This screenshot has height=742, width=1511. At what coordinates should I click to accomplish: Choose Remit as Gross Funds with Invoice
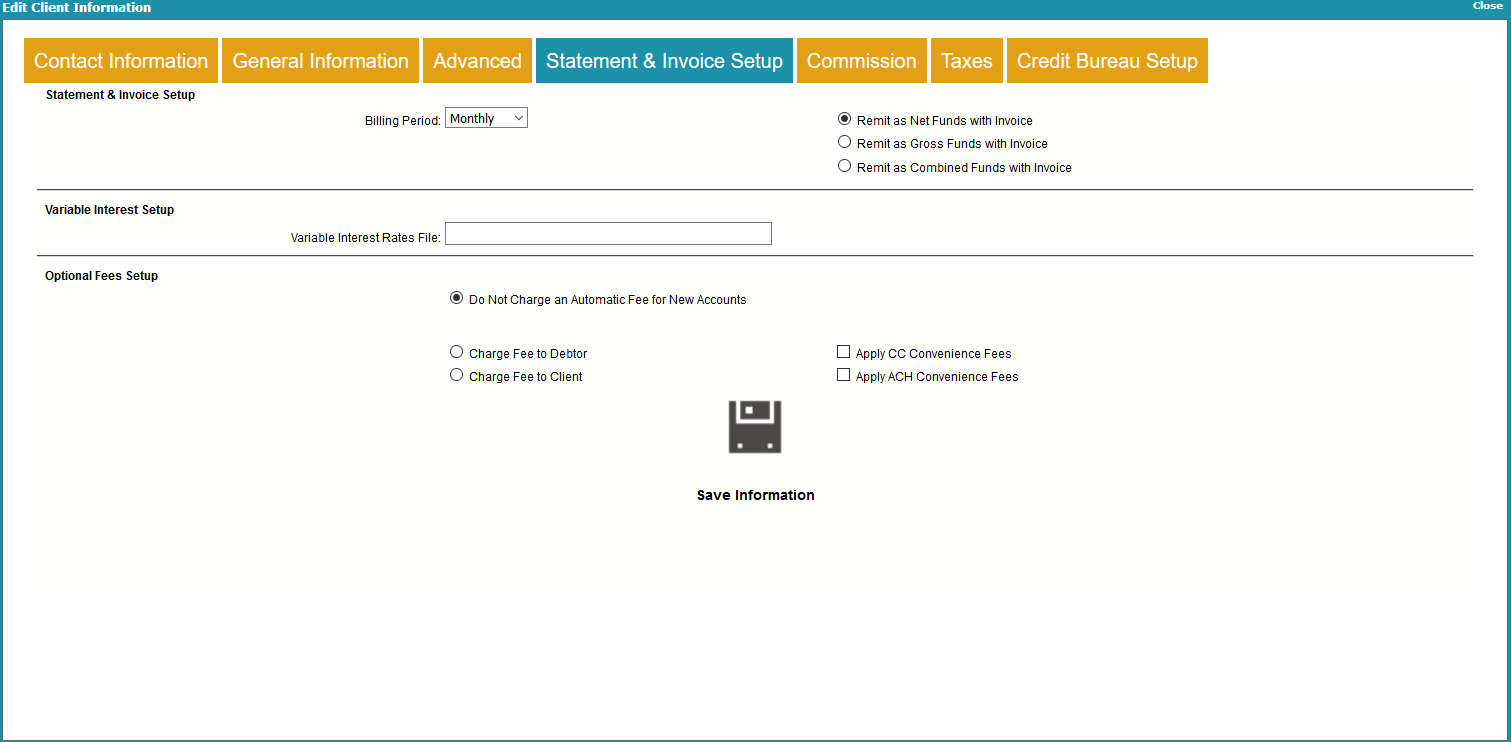coord(844,142)
